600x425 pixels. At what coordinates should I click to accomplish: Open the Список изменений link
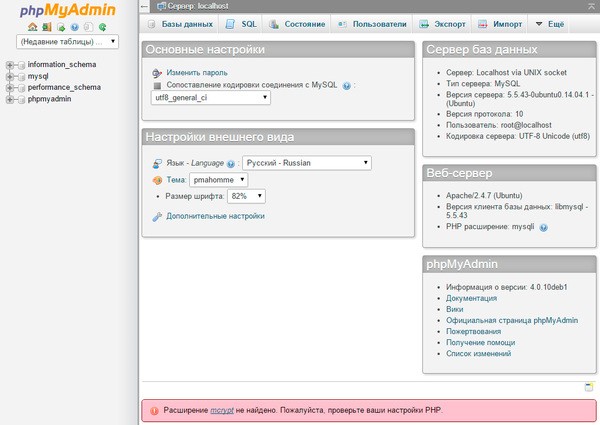pyautogui.click(x=478, y=354)
